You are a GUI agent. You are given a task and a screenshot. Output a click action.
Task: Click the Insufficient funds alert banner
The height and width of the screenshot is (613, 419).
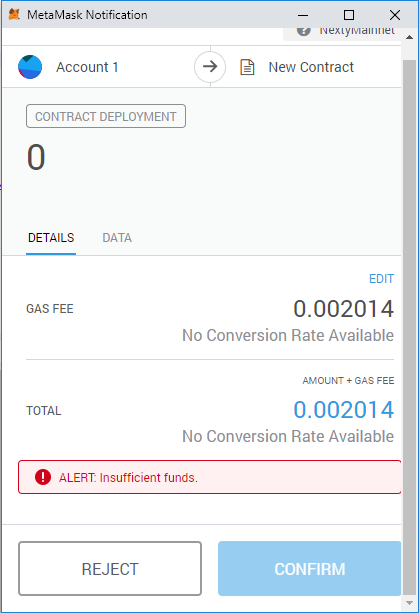pos(210,477)
